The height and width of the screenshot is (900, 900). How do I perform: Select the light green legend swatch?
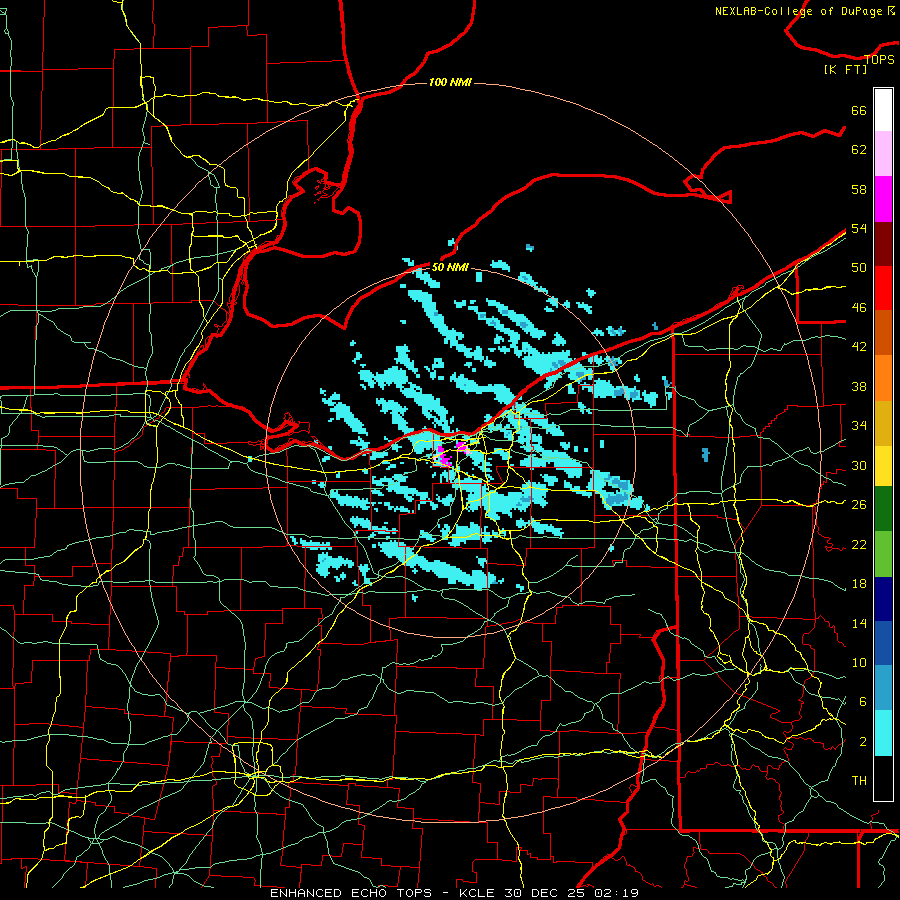click(x=883, y=554)
